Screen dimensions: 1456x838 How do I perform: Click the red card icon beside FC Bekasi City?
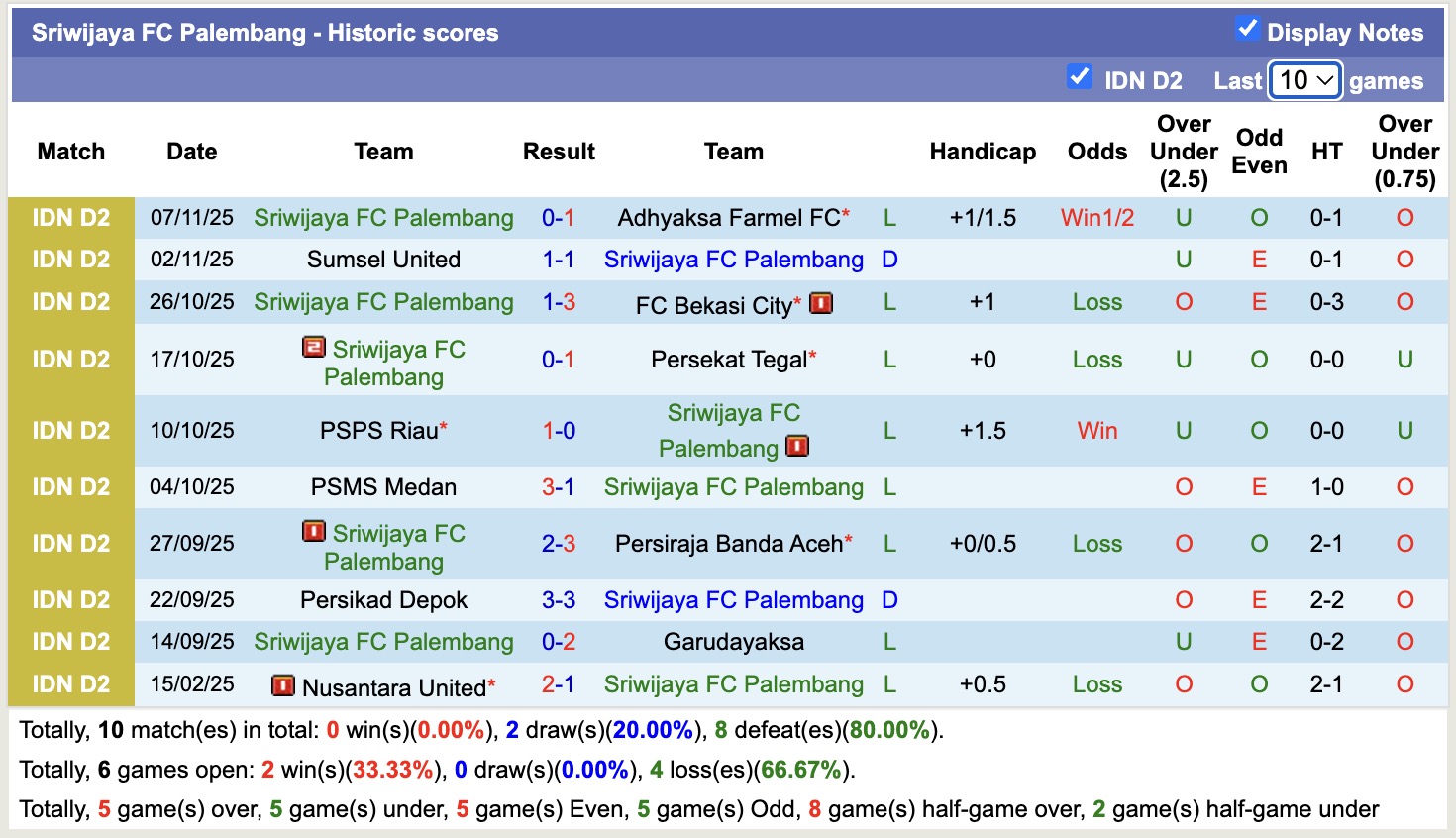[x=820, y=304]
